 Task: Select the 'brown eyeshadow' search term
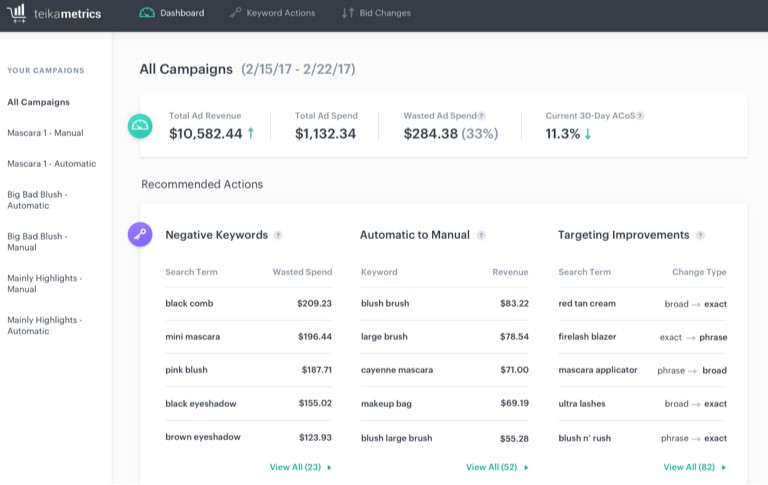pyautogui.click(x=203, y=436)
